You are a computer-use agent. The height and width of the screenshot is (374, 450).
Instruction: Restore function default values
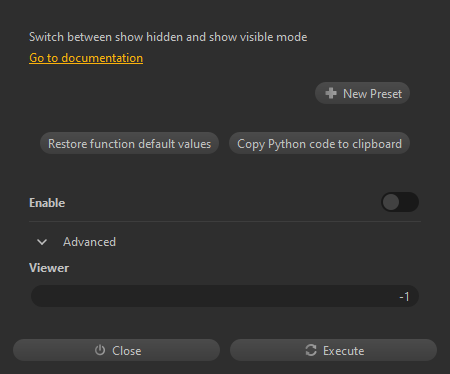[x=129, y=143]
